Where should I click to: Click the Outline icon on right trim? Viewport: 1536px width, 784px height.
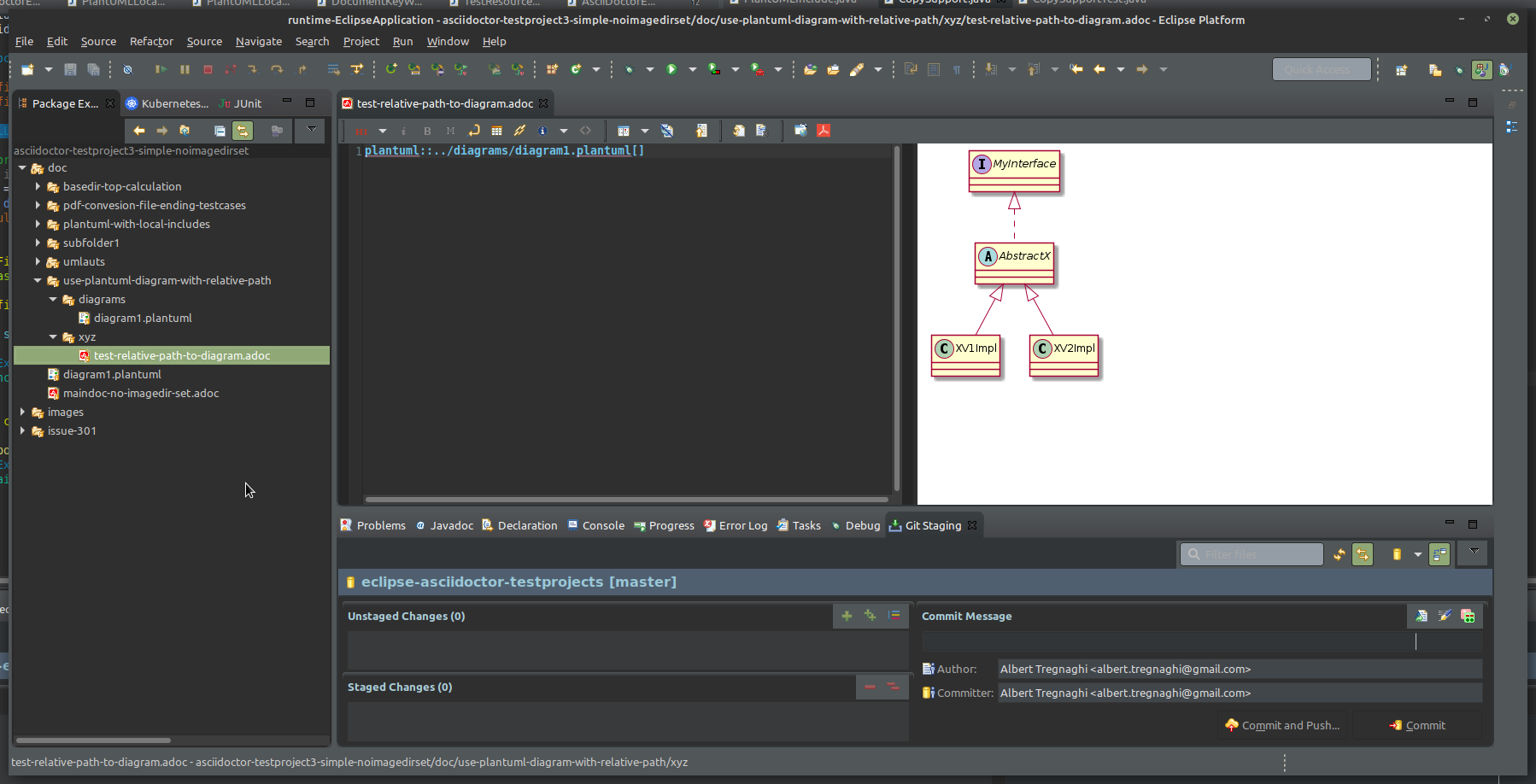(x=1512, y=126)
